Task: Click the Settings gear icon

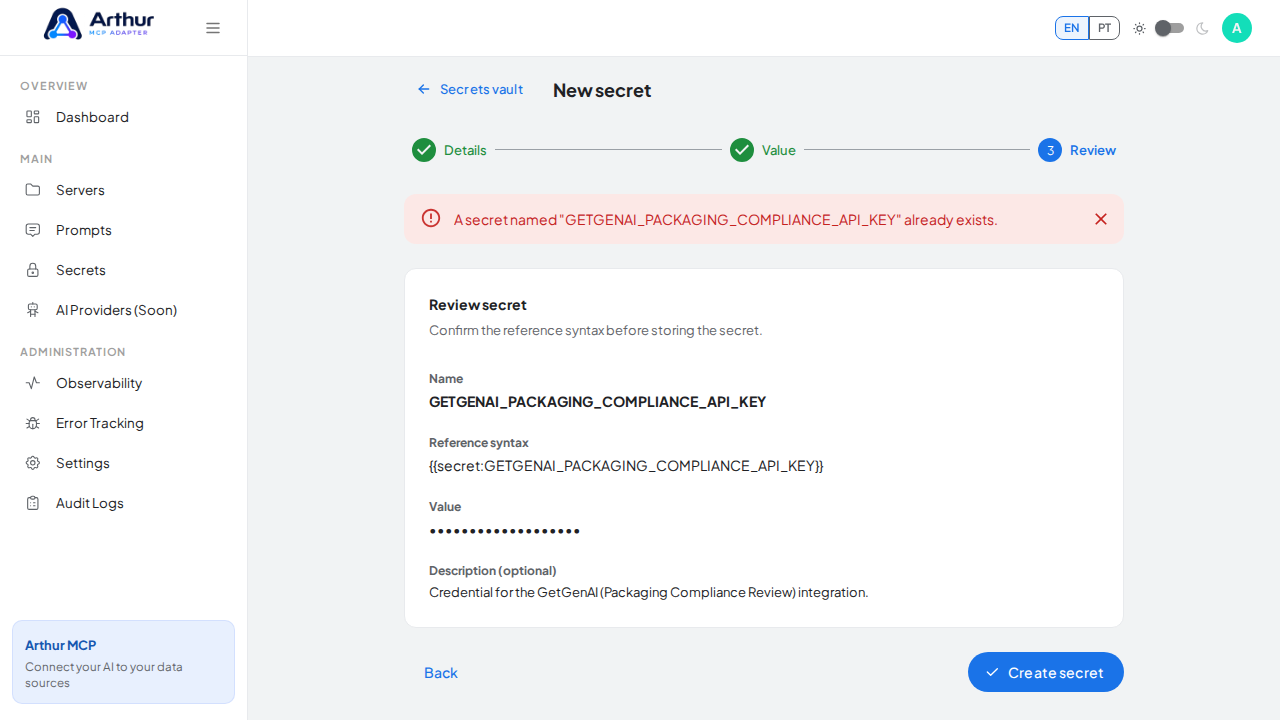Action: 33,463
